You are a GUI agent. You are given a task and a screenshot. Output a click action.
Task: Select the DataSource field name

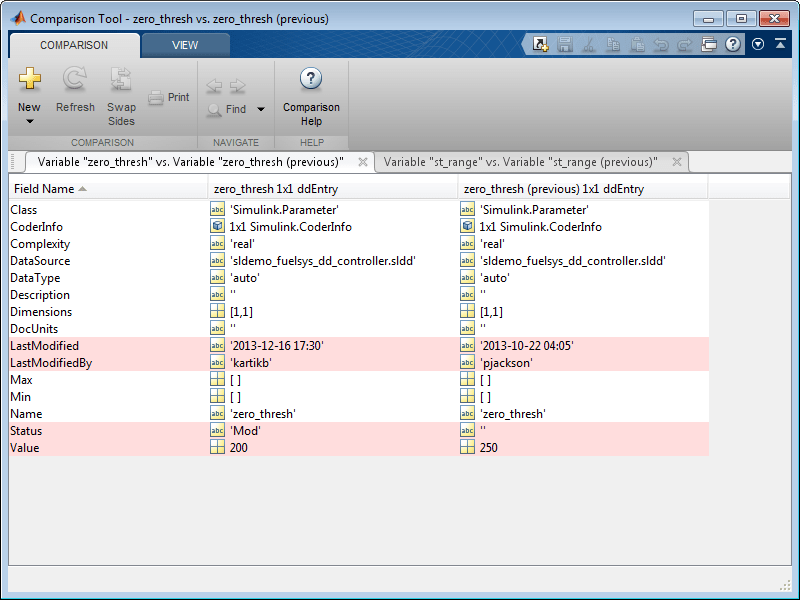pyautogui.click(x=40, y=261)
